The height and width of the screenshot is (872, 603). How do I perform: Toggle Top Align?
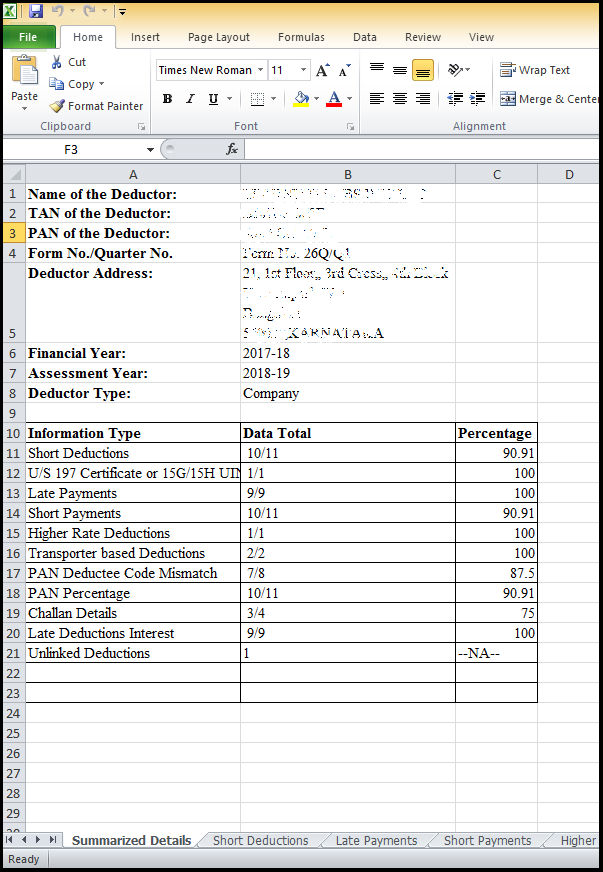pyautogui.click(x=377, y=70)
